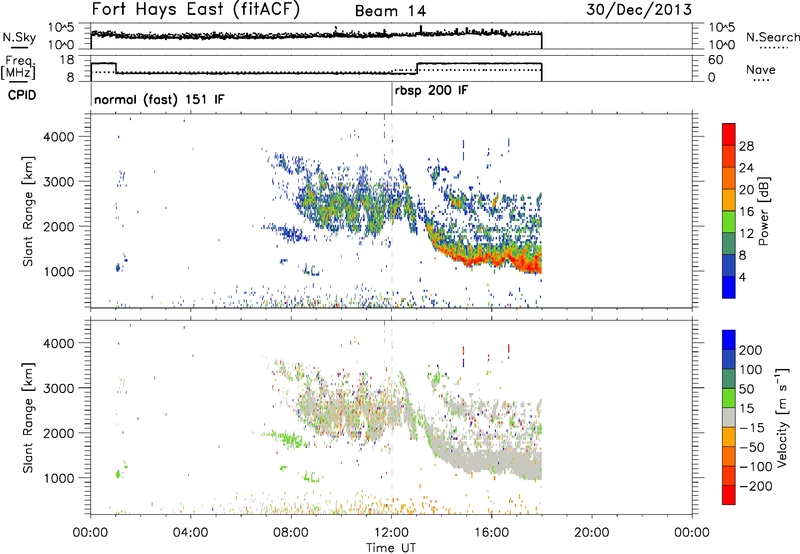
Task: Click the '1000' tick on velocity panel axis
Action: (58, 479)
